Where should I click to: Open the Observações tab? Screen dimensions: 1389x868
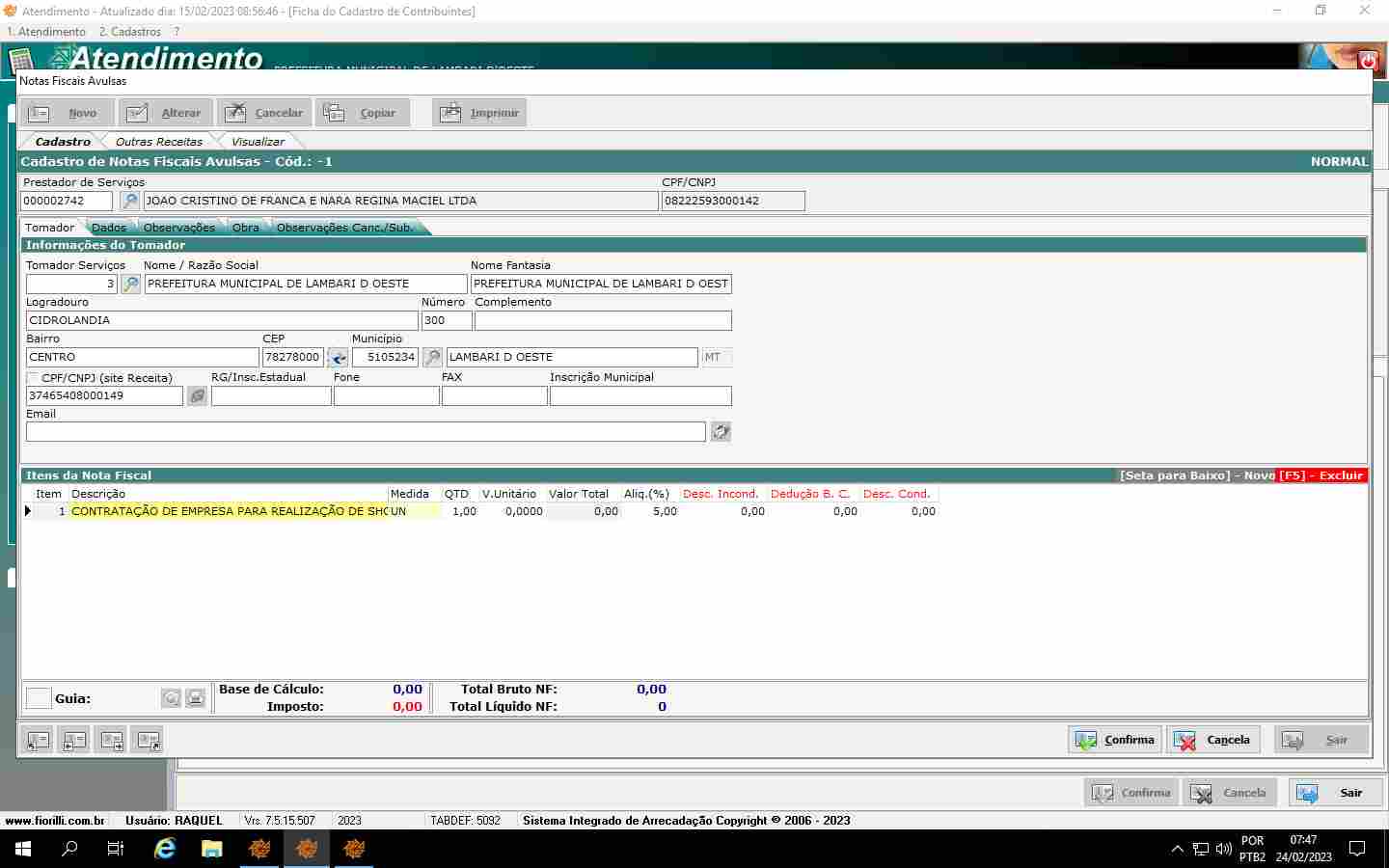179,228
